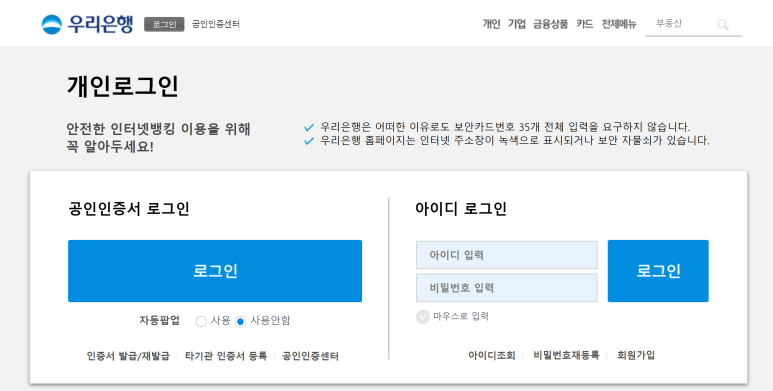The image size is (773, 391).
Task: Open 인증서 발급/재발급 link
Action: tap(128, 355)
